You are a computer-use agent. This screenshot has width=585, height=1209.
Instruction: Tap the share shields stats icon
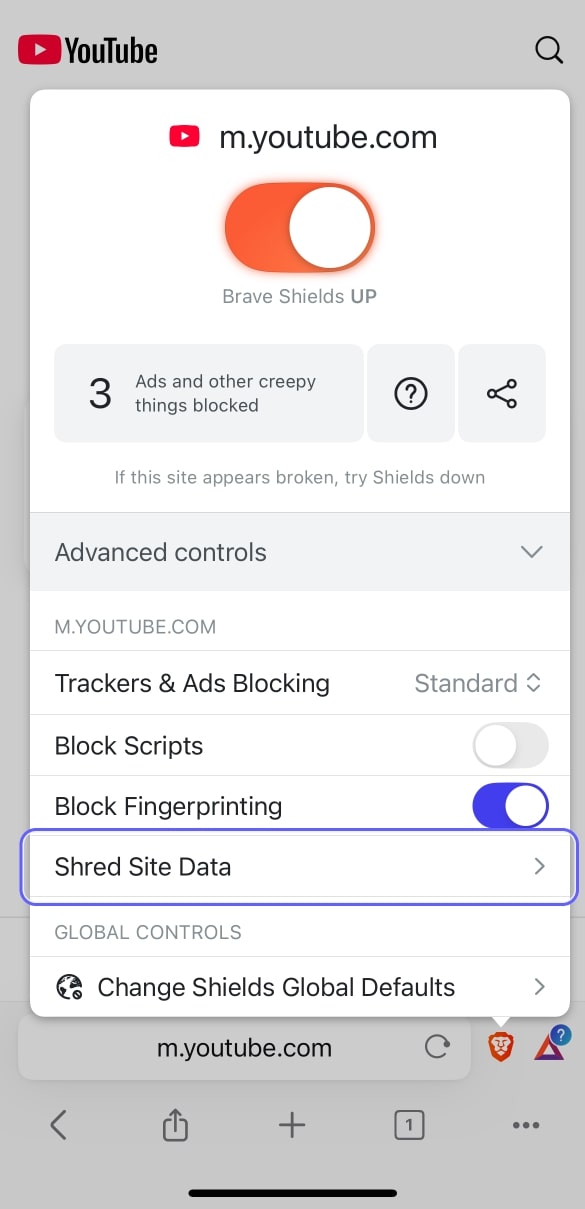click(502, 394)
